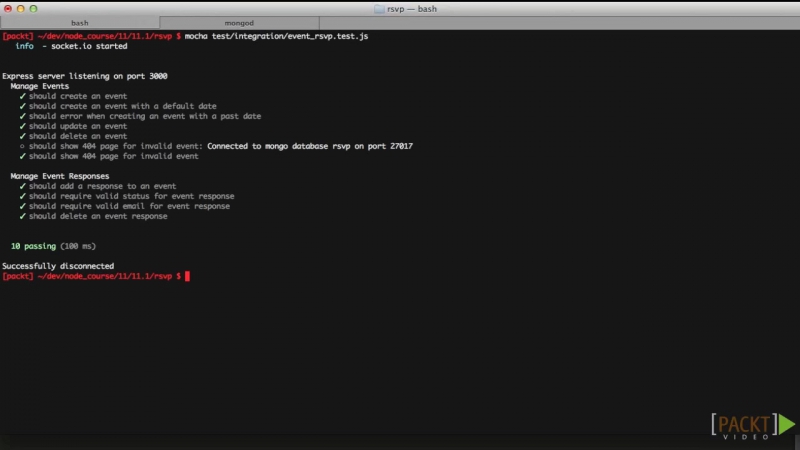The height and width of the screenshot is (450, 800).
Task: Click the 'Manage Events' heading
Action: point(40,86)
